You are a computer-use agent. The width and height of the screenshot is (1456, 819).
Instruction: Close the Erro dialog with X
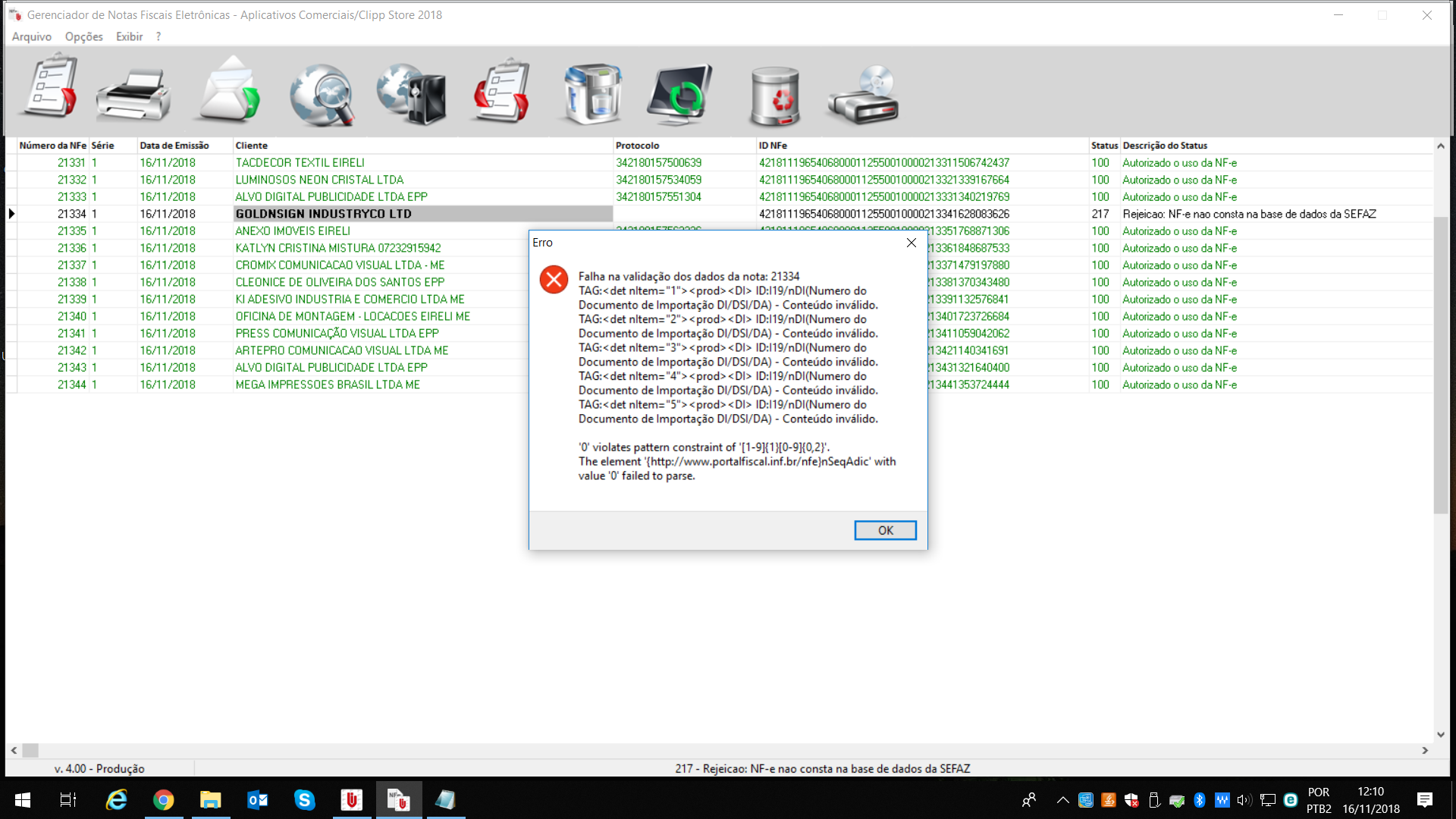(x=911, y=243)
